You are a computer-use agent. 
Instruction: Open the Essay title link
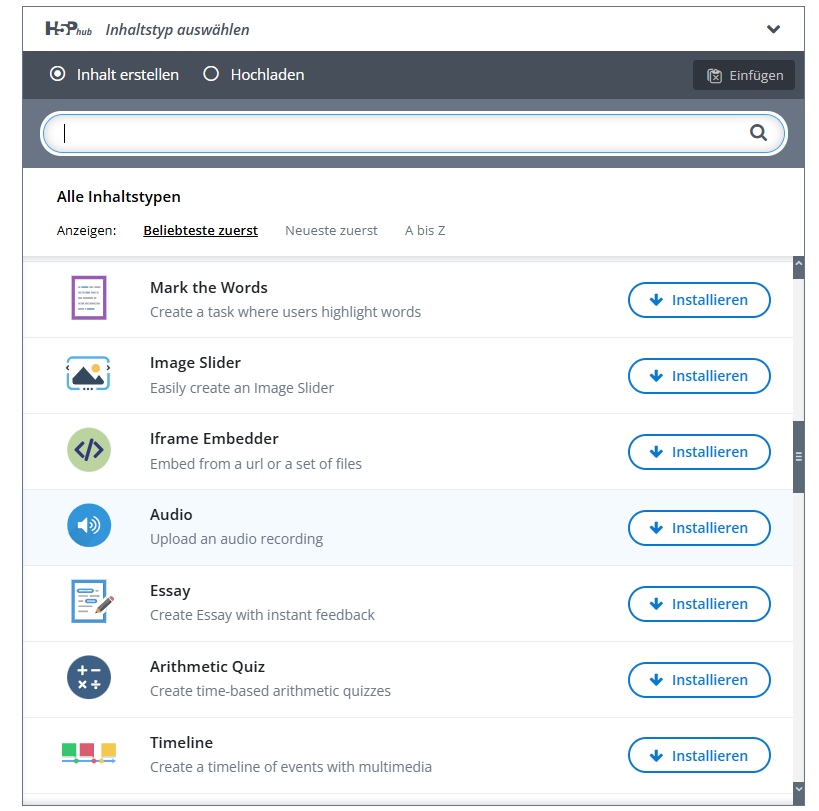tap(170, 591)
